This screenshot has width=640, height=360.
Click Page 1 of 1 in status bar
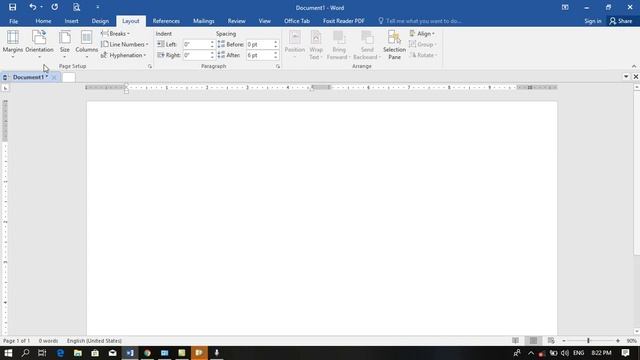click(16, 340)
